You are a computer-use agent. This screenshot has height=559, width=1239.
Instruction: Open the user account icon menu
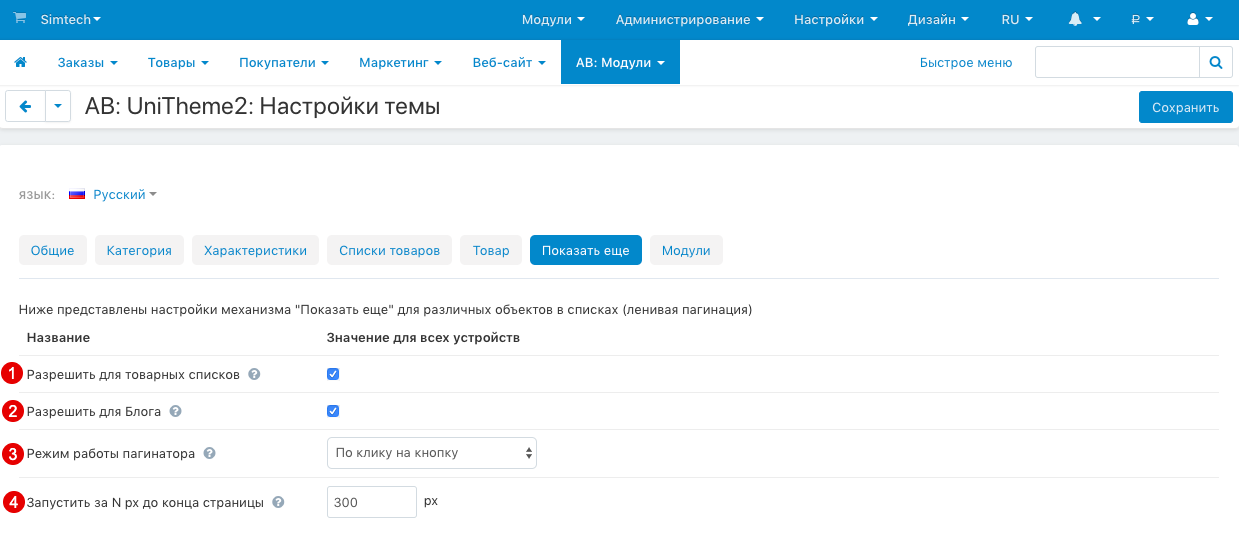(x=1192, y=19)
